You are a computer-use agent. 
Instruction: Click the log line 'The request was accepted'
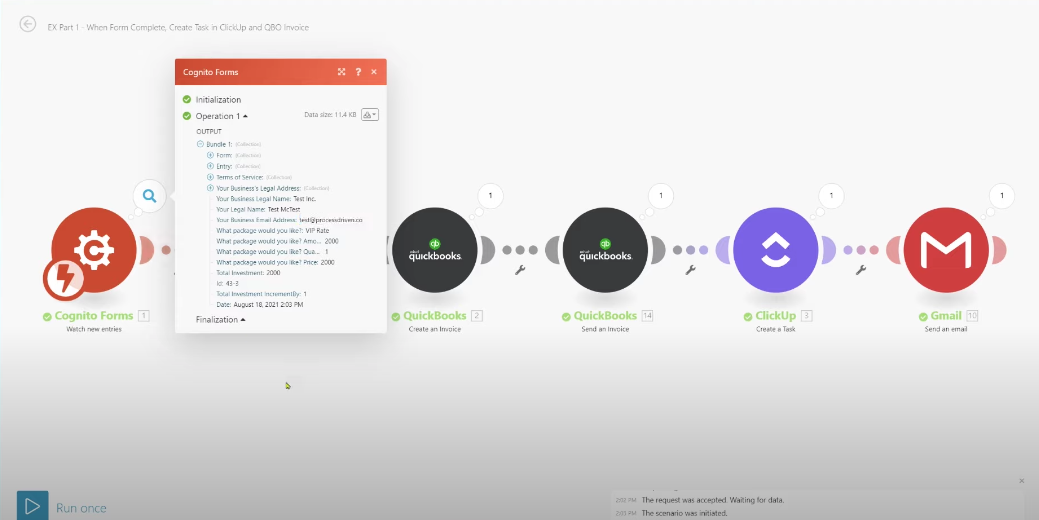[x=712, y=500]
